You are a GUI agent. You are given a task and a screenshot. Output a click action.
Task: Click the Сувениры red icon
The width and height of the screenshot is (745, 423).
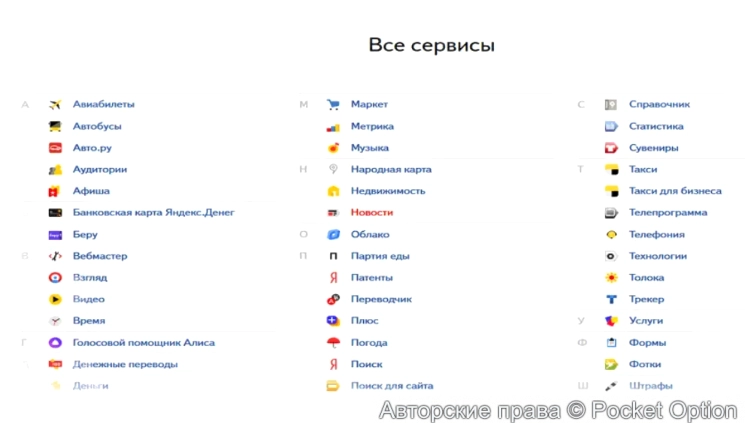point(611,148)
